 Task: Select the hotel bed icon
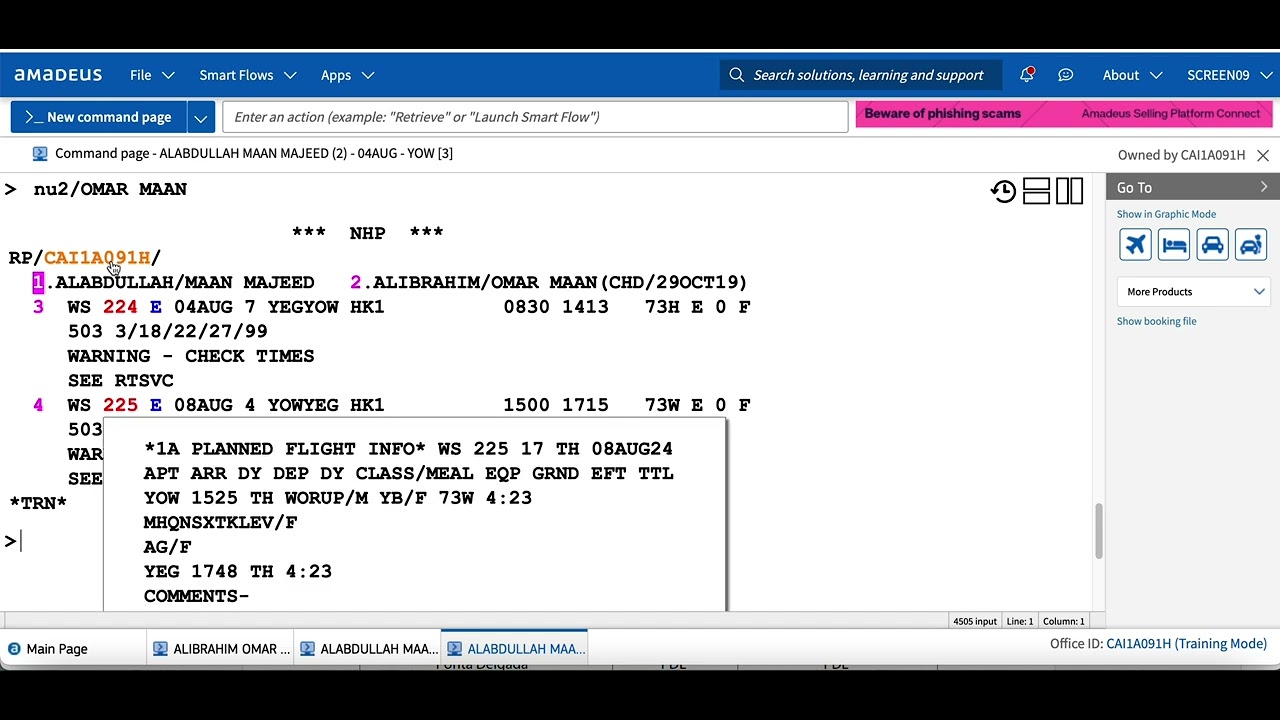click(x=1174, y=245)
